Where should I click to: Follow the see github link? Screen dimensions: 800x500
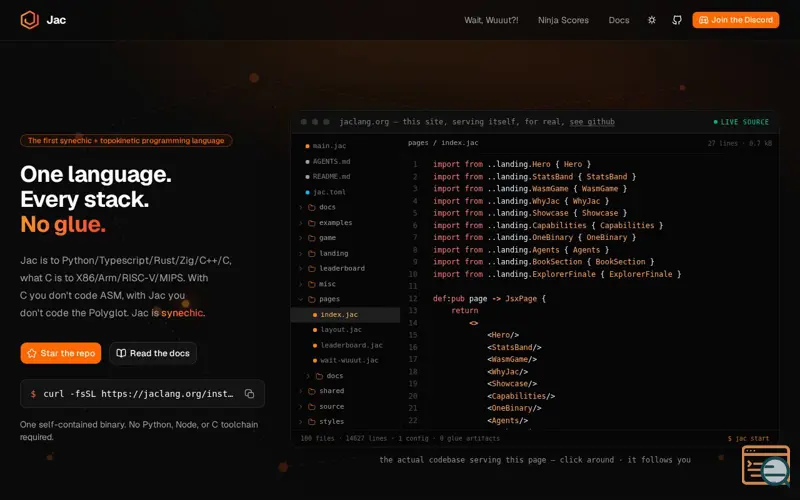click(x=592, y=122)
